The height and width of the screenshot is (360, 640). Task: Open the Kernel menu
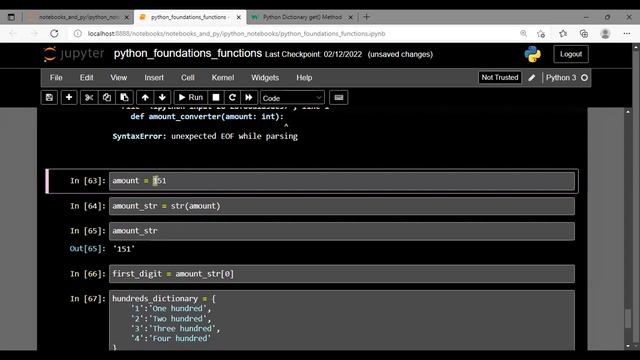pos(223,78)
